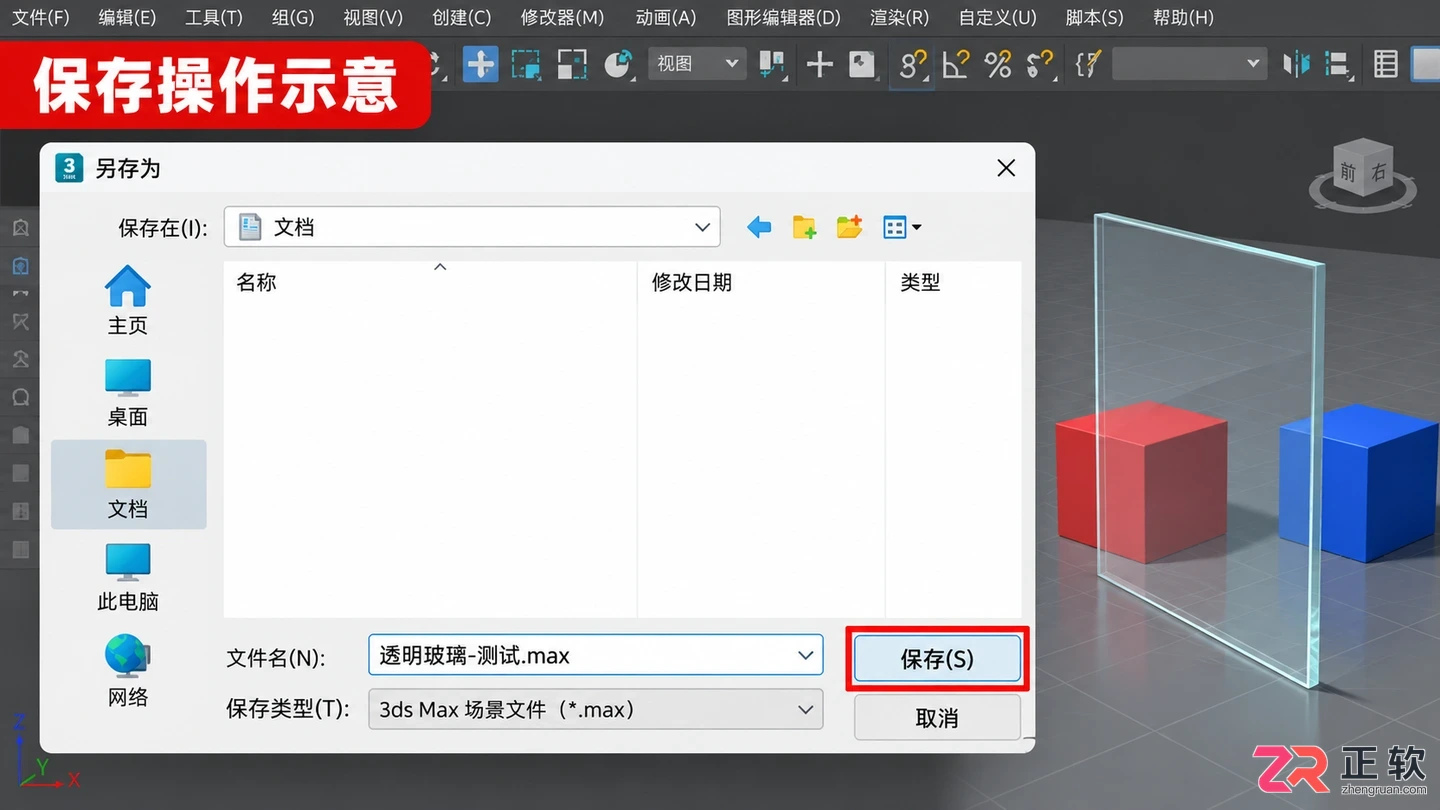Toggle the 3D Snaps icon
The height and width of the screenshot is (810, 1440).
click(x=912, y=64)
